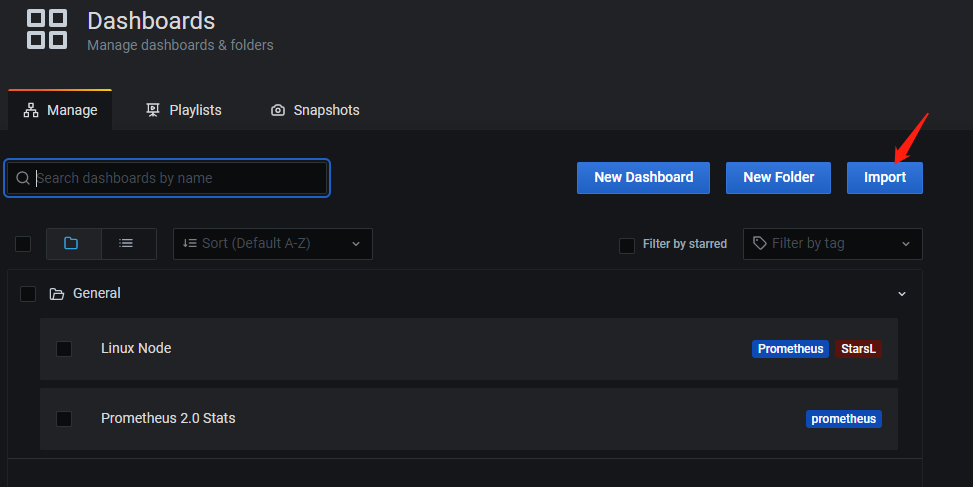The height and width of the screenshot is (487, 973).
Task: Switch to list view icon
Action: click(128, 243)
